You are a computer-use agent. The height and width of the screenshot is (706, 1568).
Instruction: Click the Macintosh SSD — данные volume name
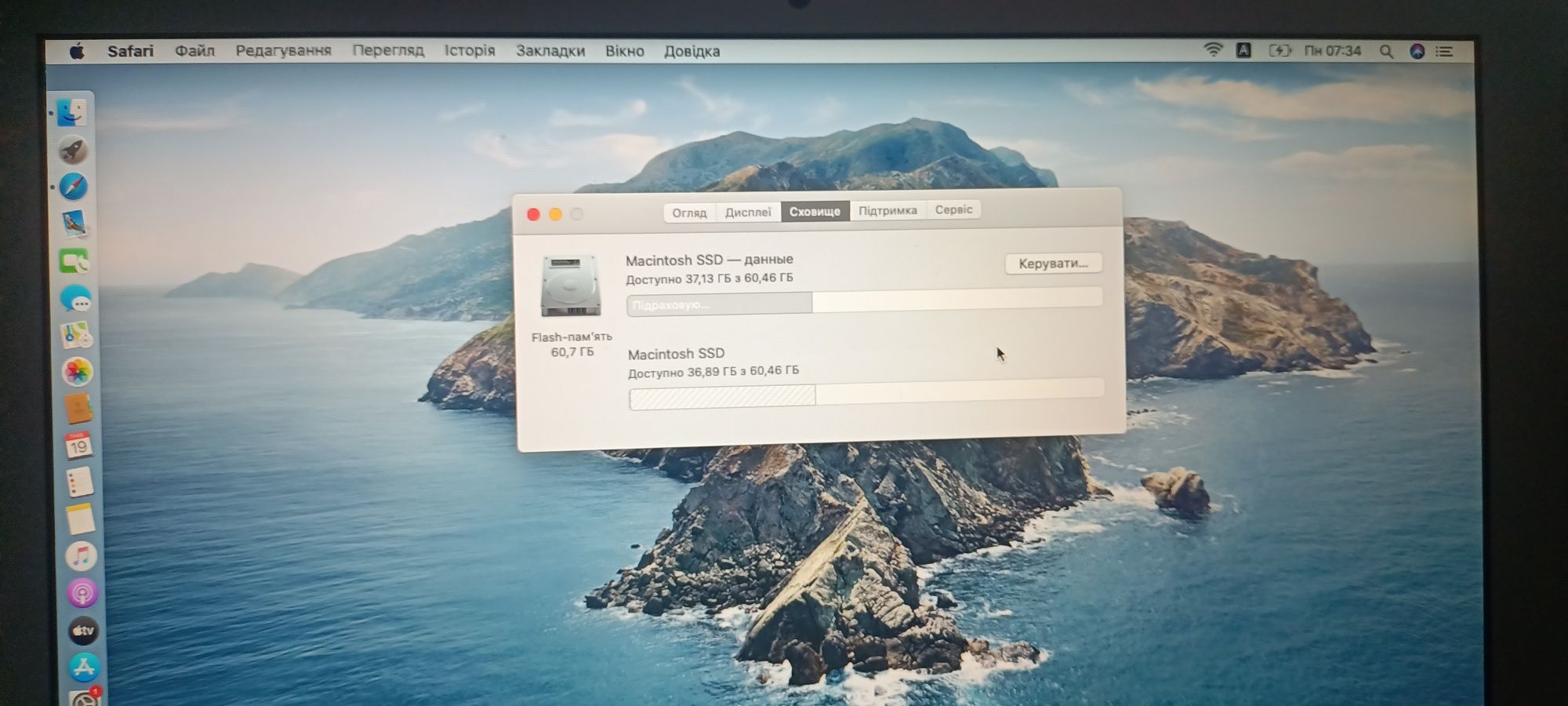pyautogui.click(x=709, y=260)
